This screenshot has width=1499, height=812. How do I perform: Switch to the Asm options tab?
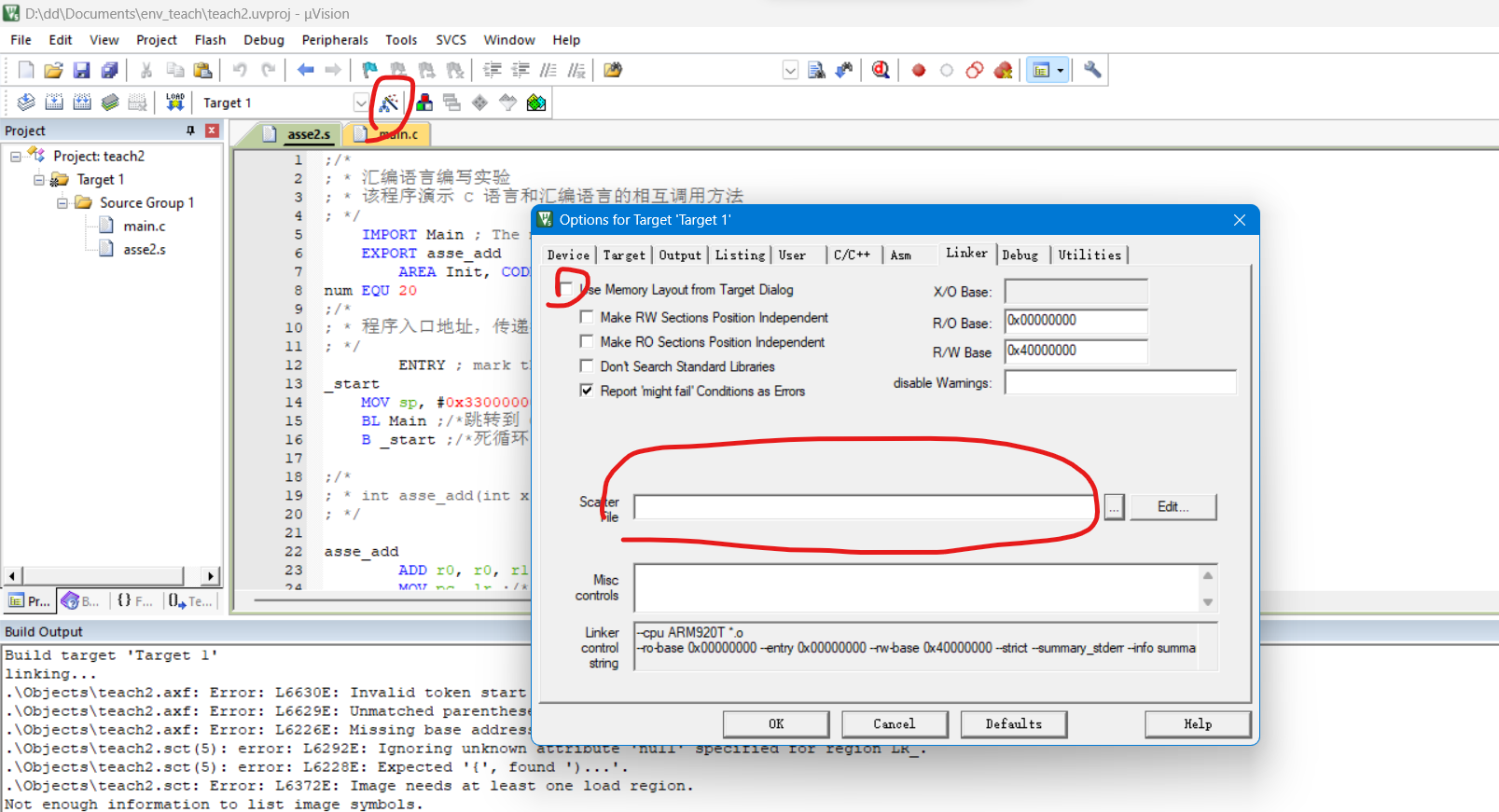[x=900, y=255]
